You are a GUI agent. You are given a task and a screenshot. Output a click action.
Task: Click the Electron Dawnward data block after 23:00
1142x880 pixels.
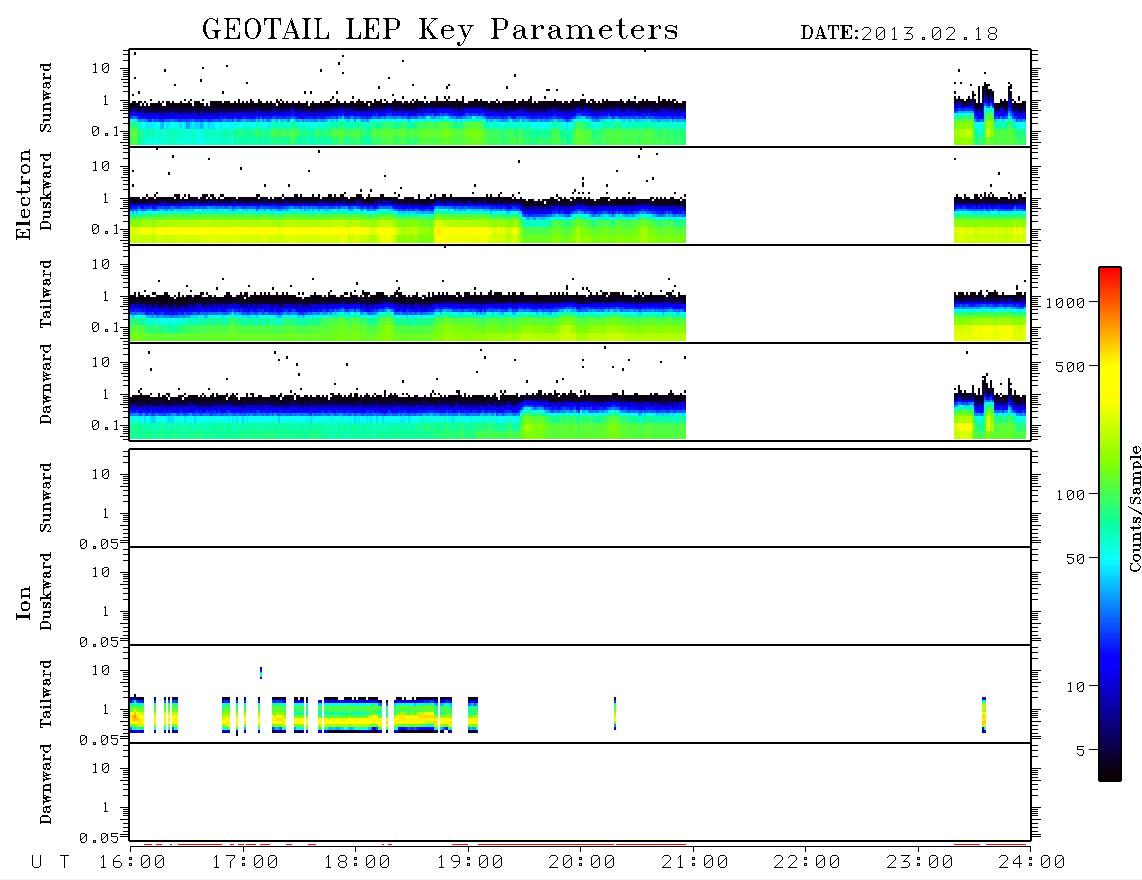pyautogui.click(x=990, y=412)
